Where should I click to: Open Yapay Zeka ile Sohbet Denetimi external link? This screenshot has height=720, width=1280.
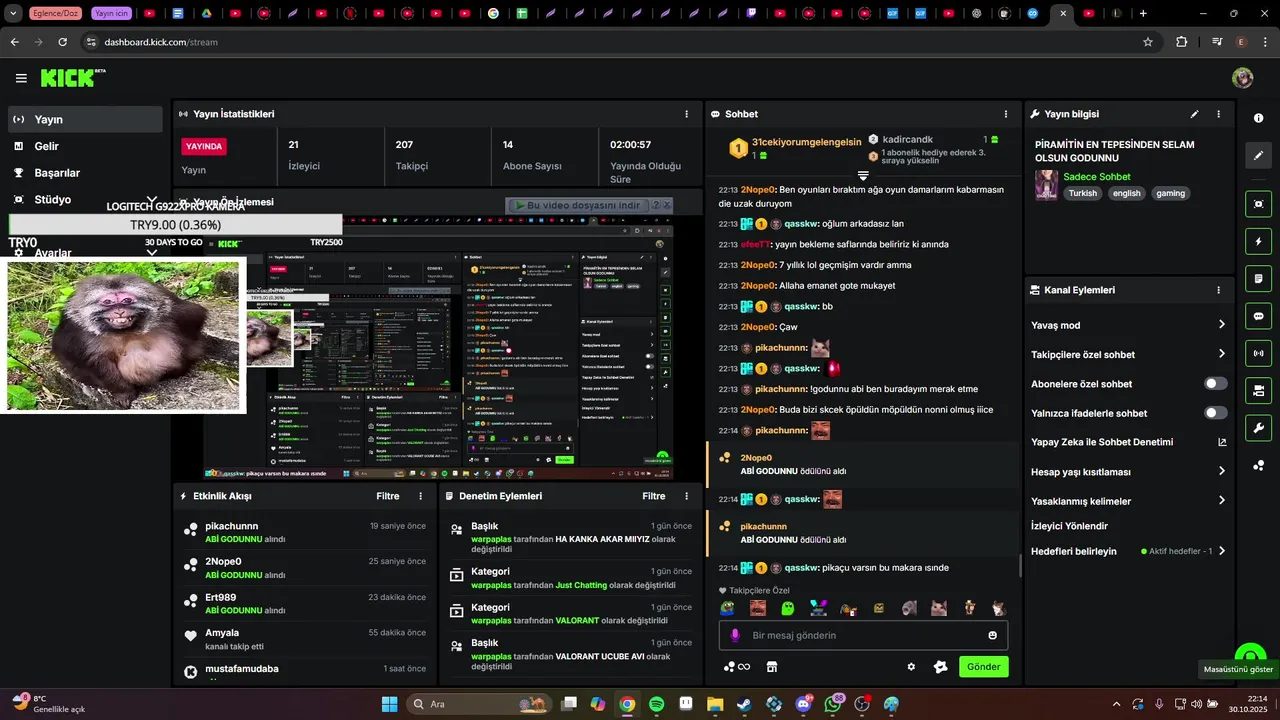[x=1221, y=442]
